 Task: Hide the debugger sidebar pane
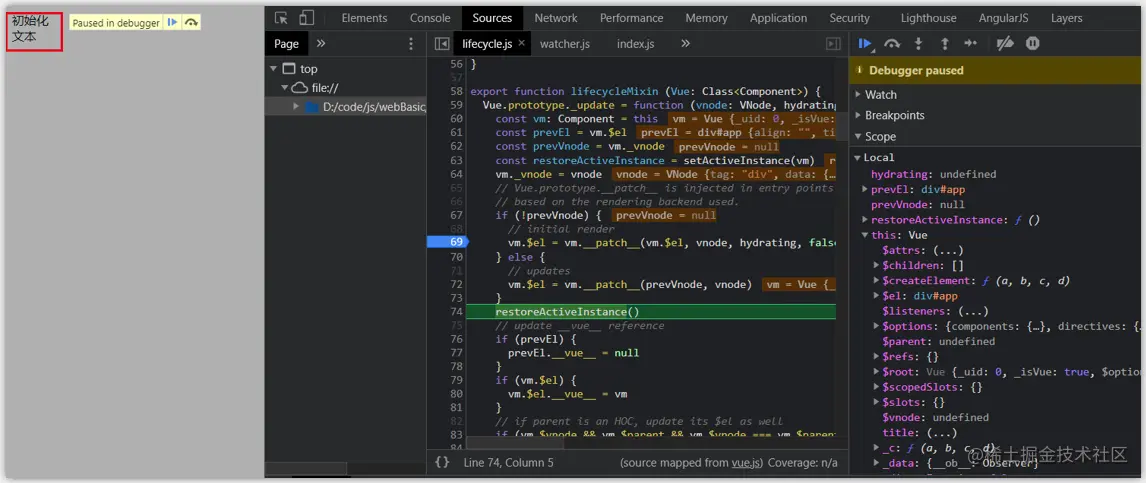(833, 44)
